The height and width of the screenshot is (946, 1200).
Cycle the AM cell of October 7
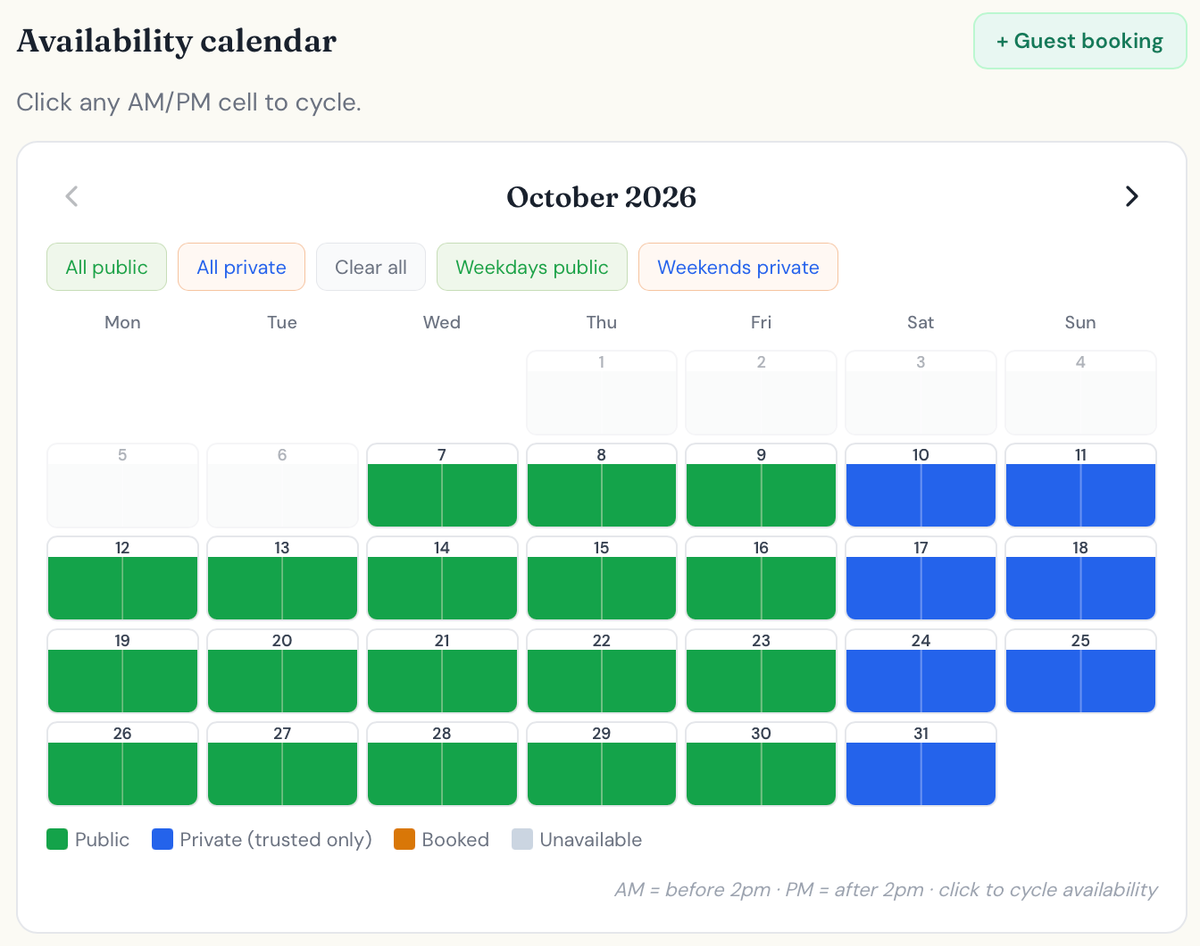(x=405, y=495)
